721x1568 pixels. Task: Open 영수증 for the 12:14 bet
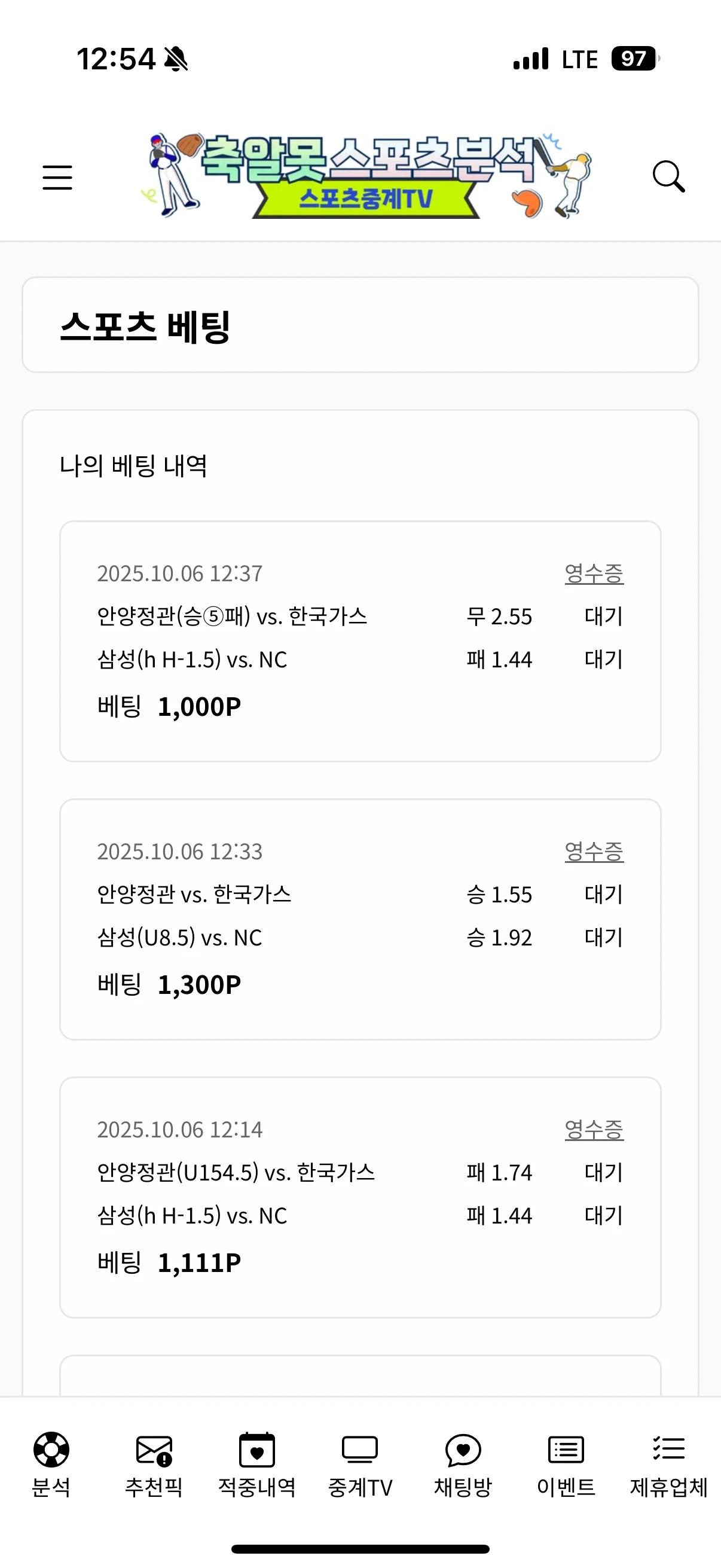pos(594,1130)
